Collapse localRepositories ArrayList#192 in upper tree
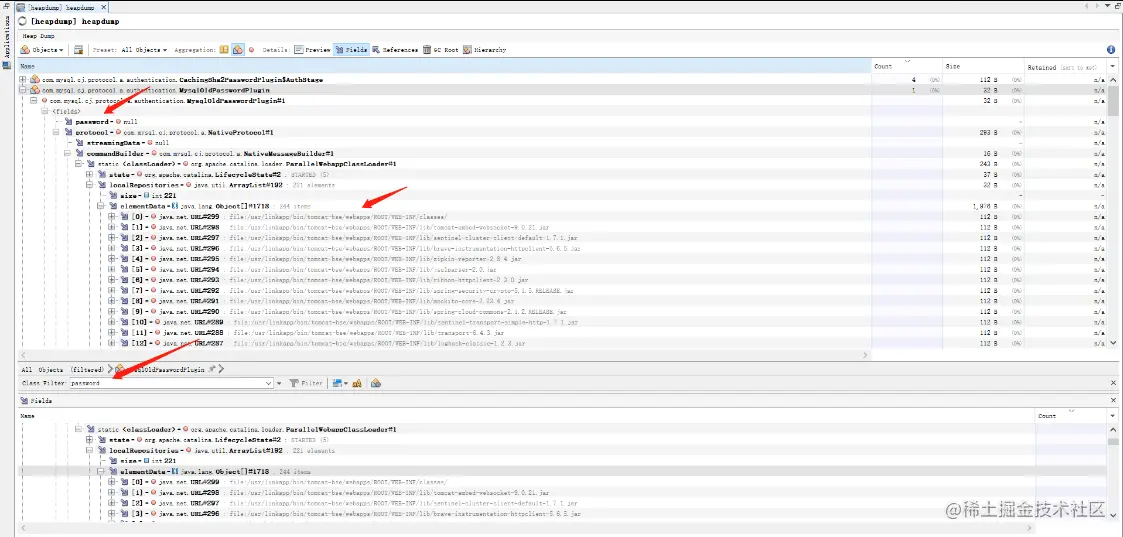The height and width of the screenshot is (537, 1123). point(90,185)
